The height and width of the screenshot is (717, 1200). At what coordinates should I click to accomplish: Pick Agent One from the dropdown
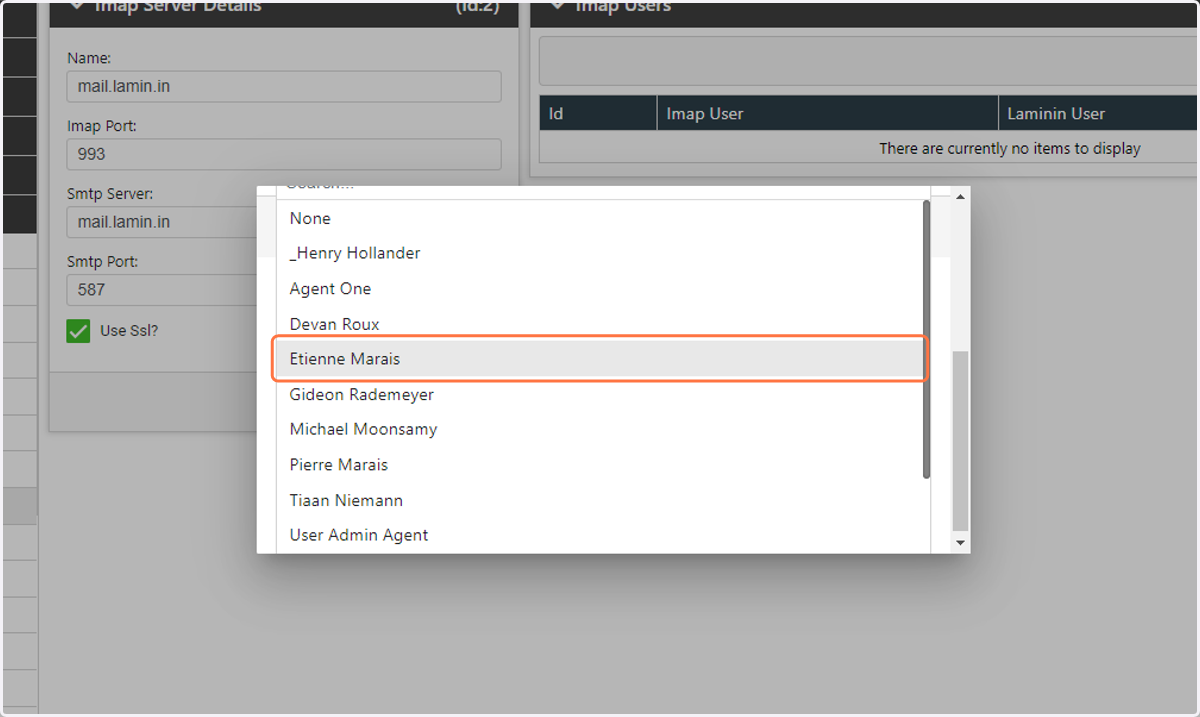[600, 288]
